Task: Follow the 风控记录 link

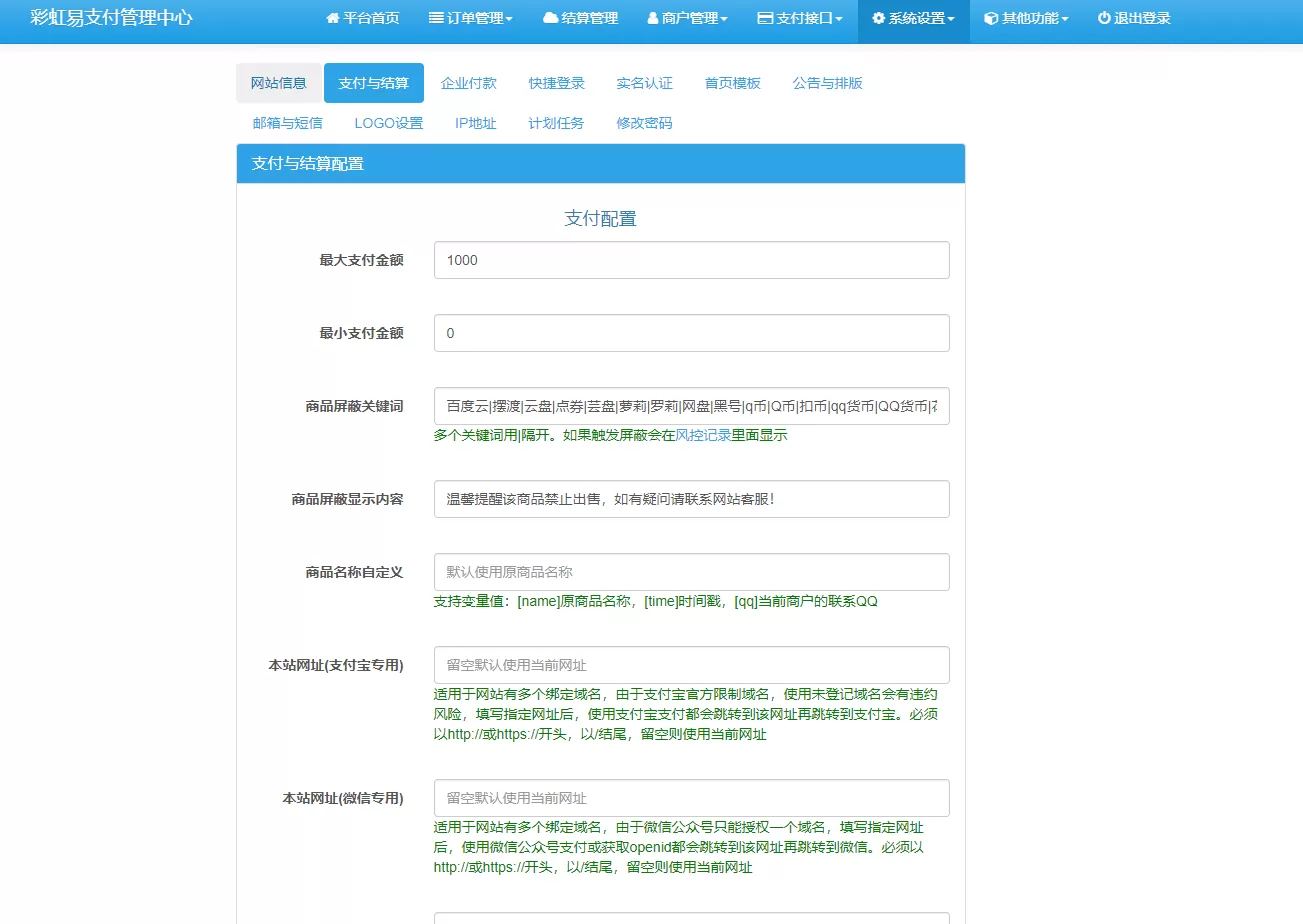Action: coord(703,435)
